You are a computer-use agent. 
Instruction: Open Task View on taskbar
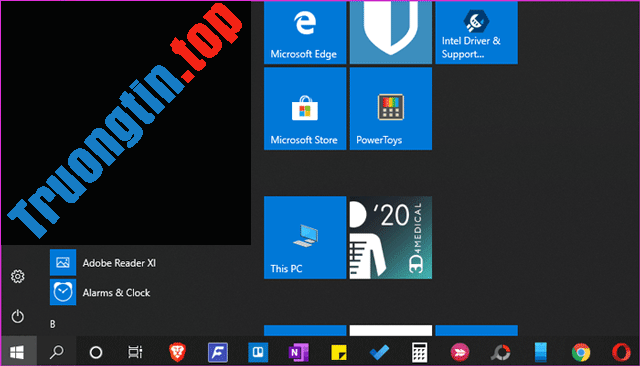135,352
